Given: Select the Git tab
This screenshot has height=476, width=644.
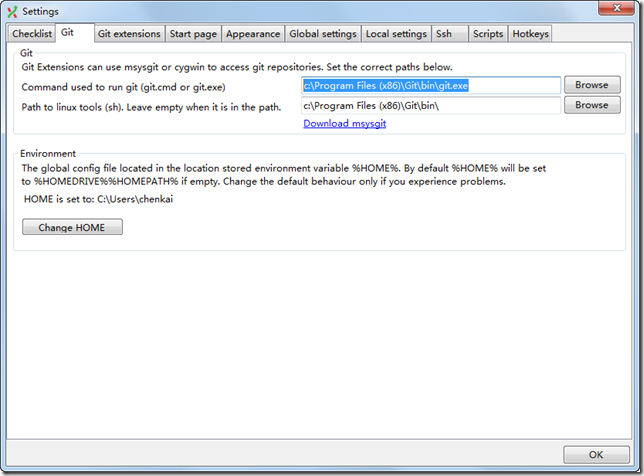Looking at the screenshot, I should (74, 32).
